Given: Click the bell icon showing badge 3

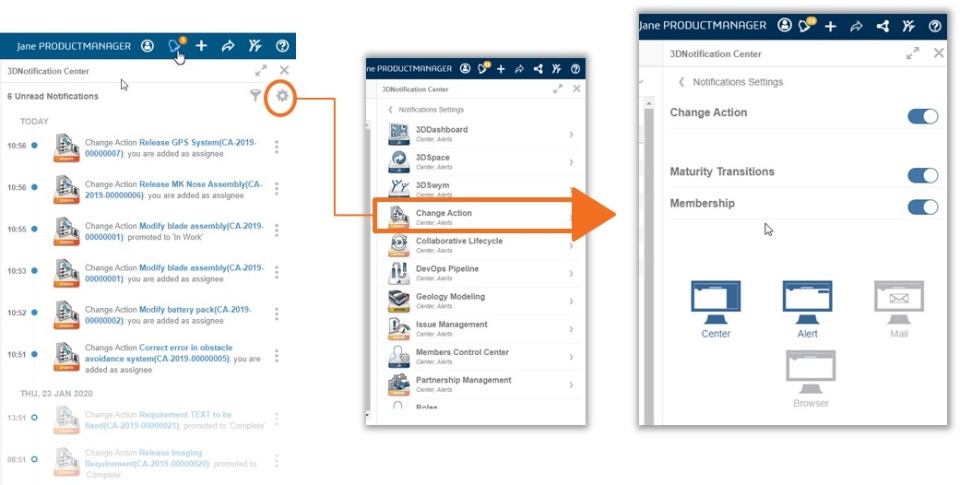Looking at the screenshot, I should pyautogui.click(x=176, y=45).
